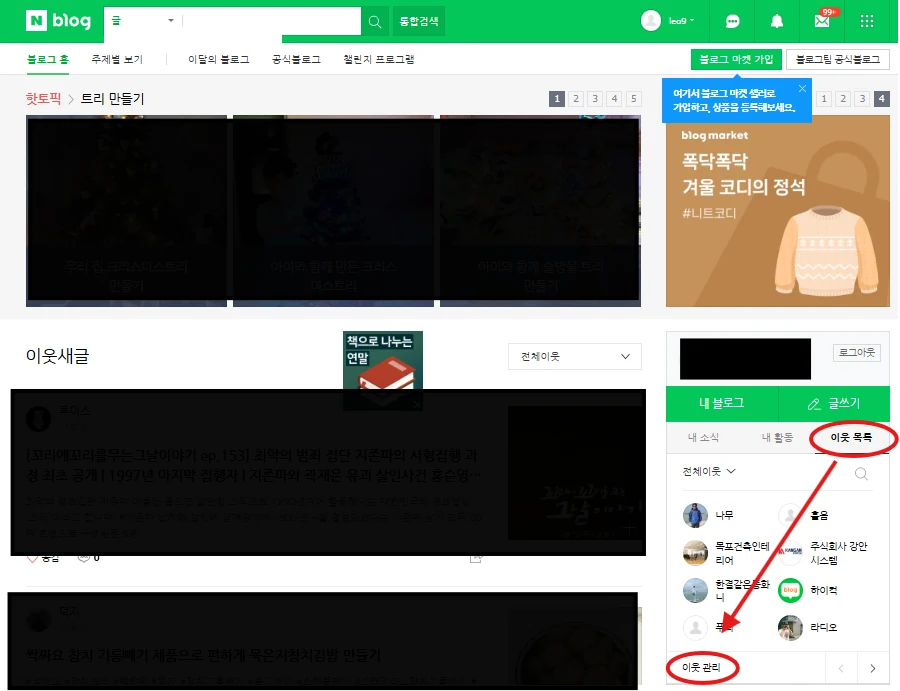Go to hot topic page 2
The image size is (900, 691).
(x=576, y=99)
